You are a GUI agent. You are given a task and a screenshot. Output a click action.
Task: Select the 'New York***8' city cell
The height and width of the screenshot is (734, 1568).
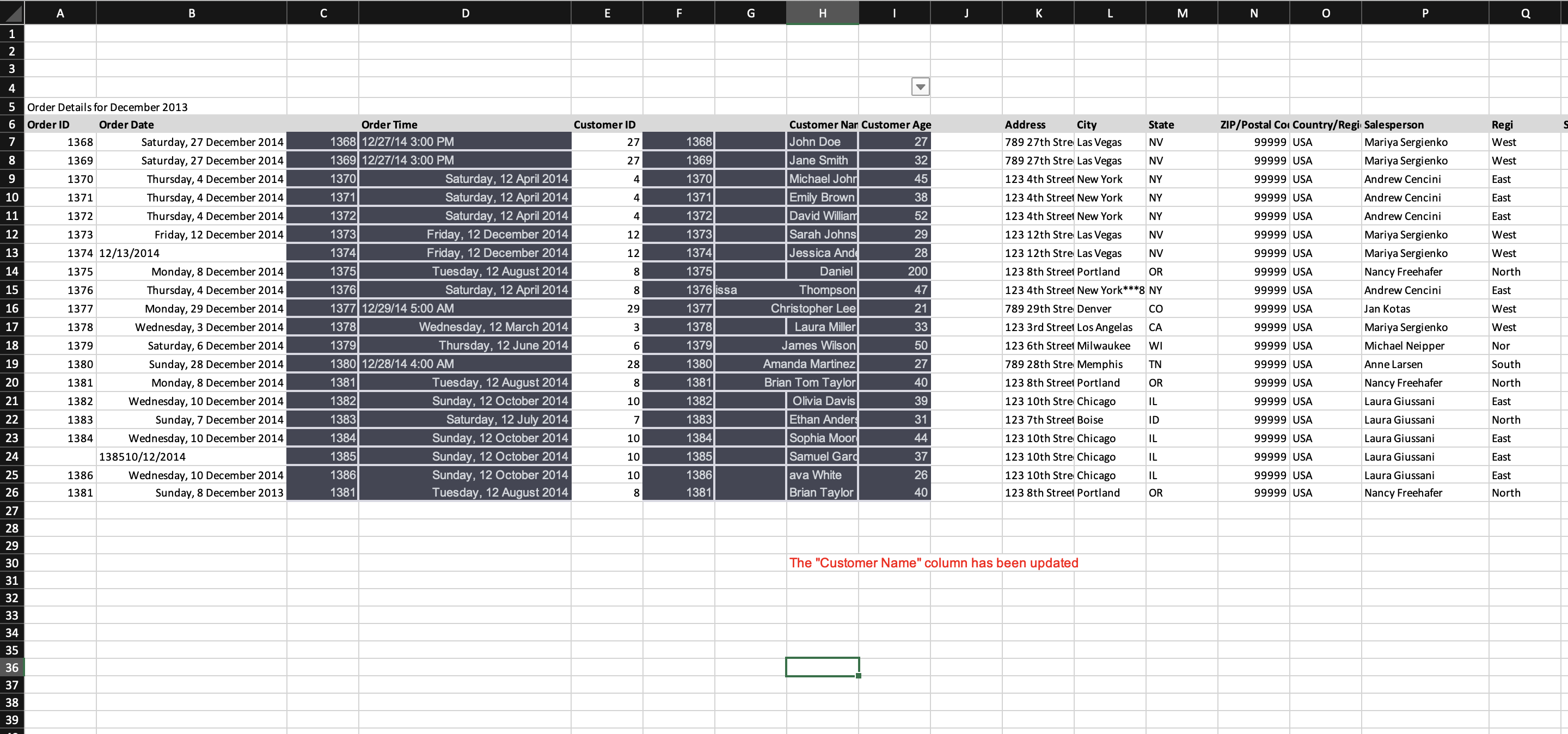[1108, 290]
